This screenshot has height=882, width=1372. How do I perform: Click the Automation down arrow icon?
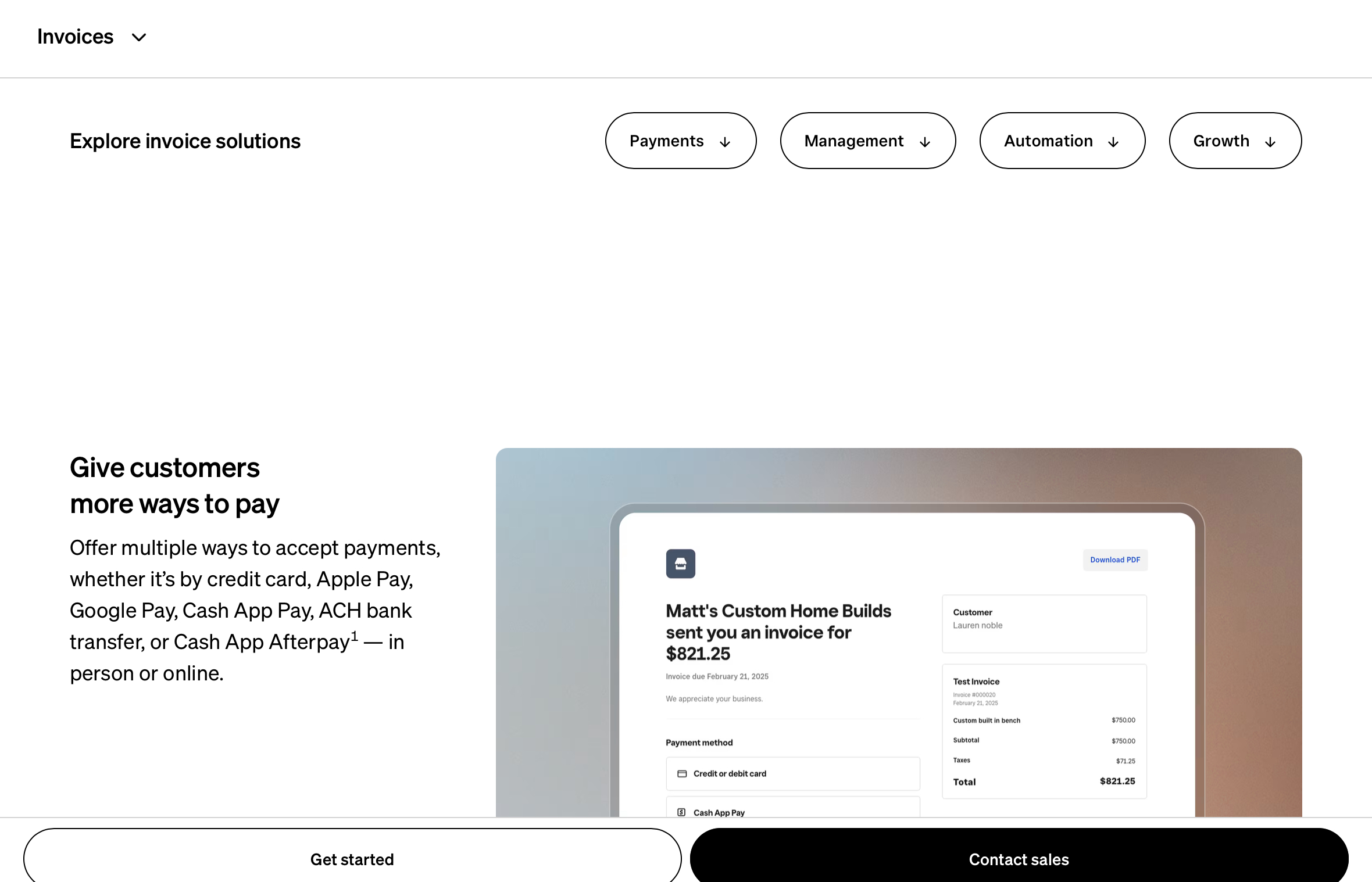point(1113,142)
